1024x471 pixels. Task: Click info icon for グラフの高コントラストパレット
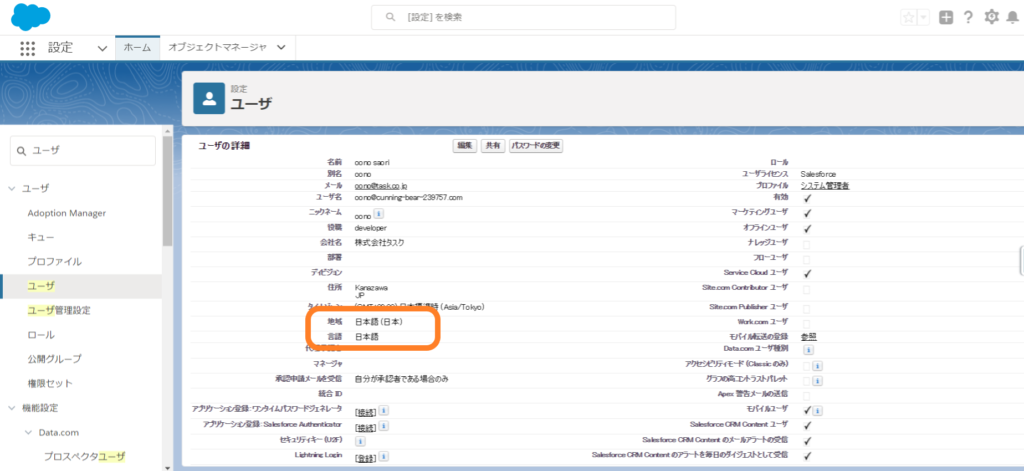(x=817, y=381)
